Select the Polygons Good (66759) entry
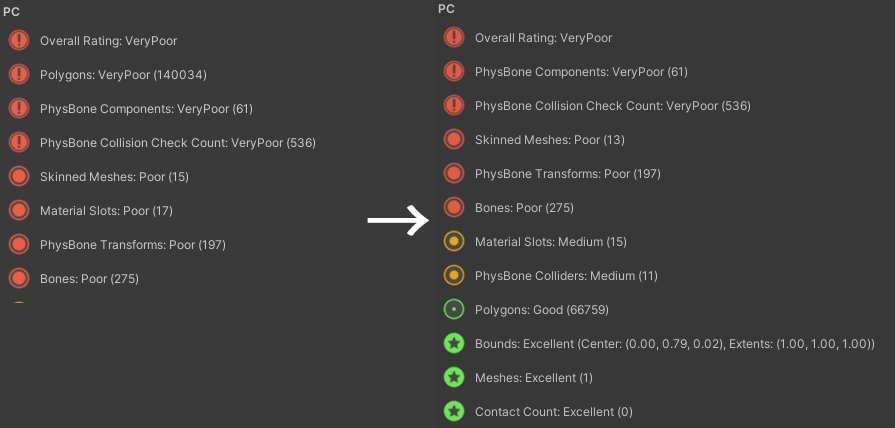 click(x=542, y=310)
